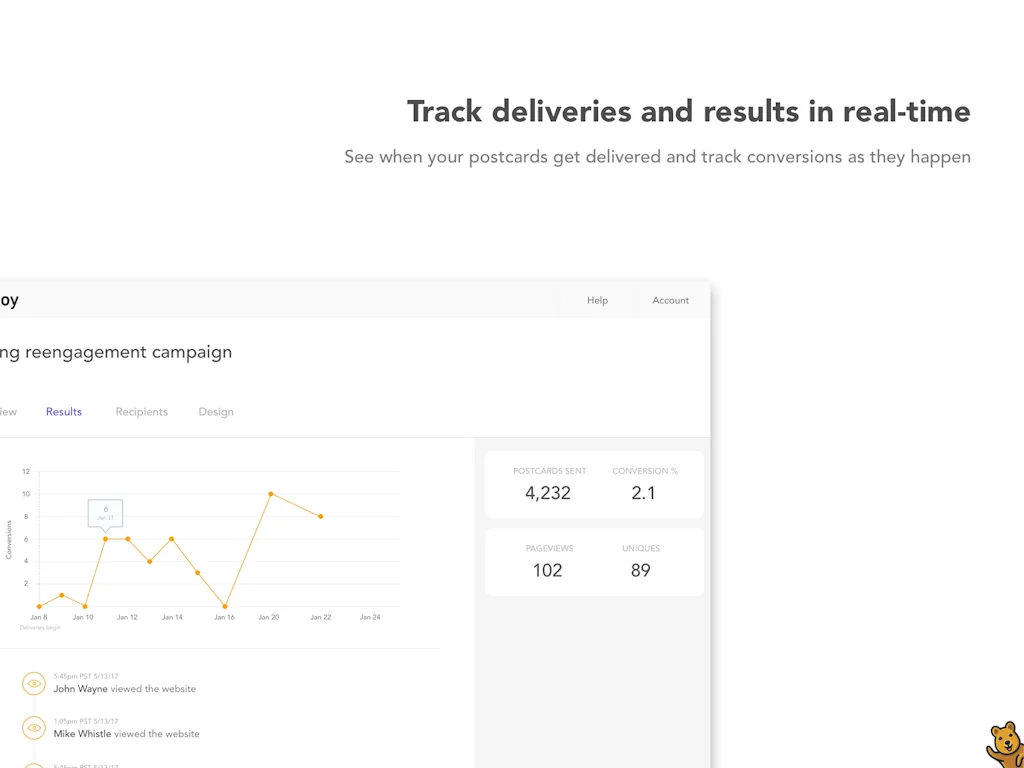Click the reengagement campaign title
The image size is (1024, 768).
tap(116, 353)
